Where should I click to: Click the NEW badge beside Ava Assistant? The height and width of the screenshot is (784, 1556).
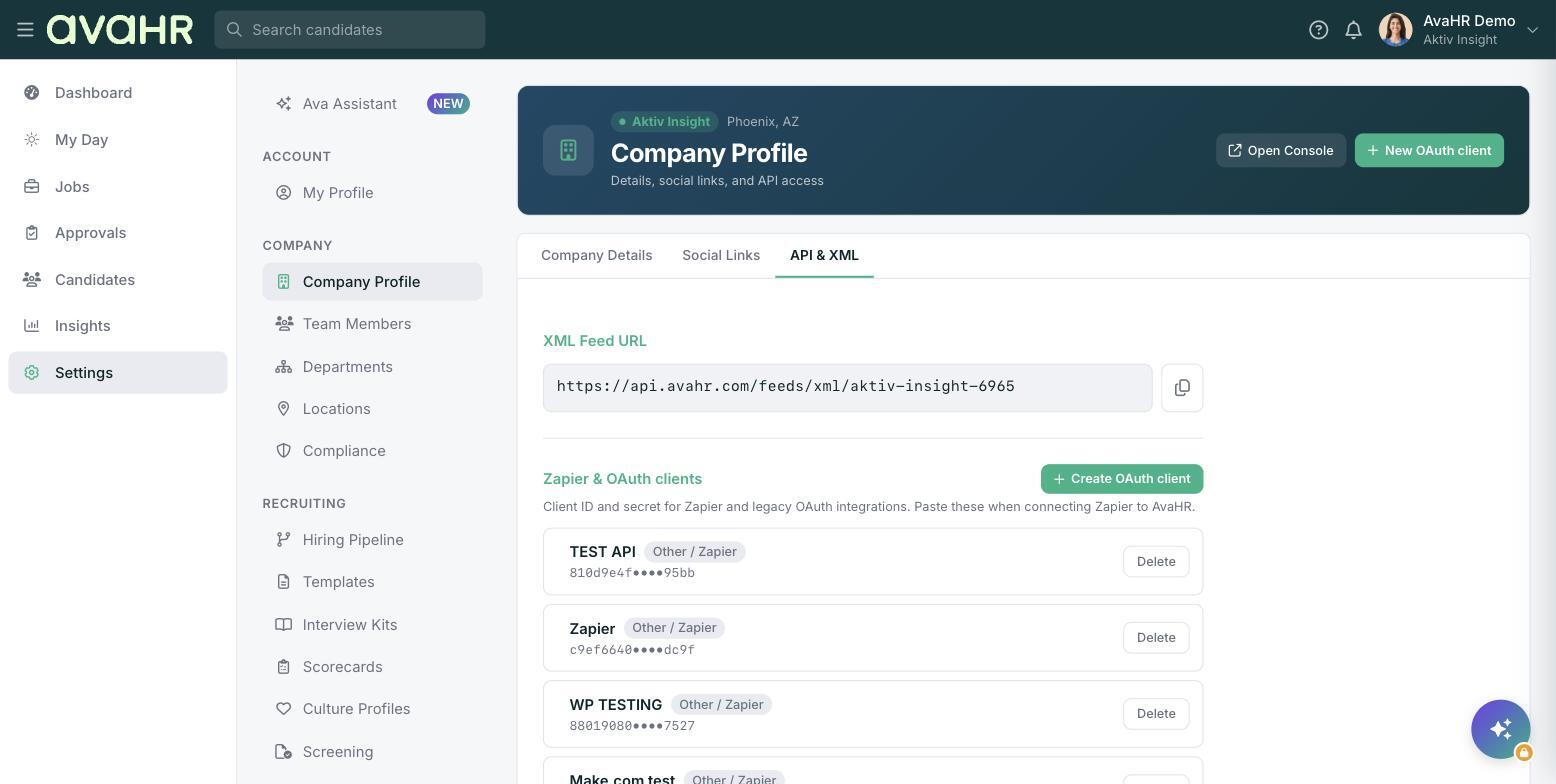[448, 104]
